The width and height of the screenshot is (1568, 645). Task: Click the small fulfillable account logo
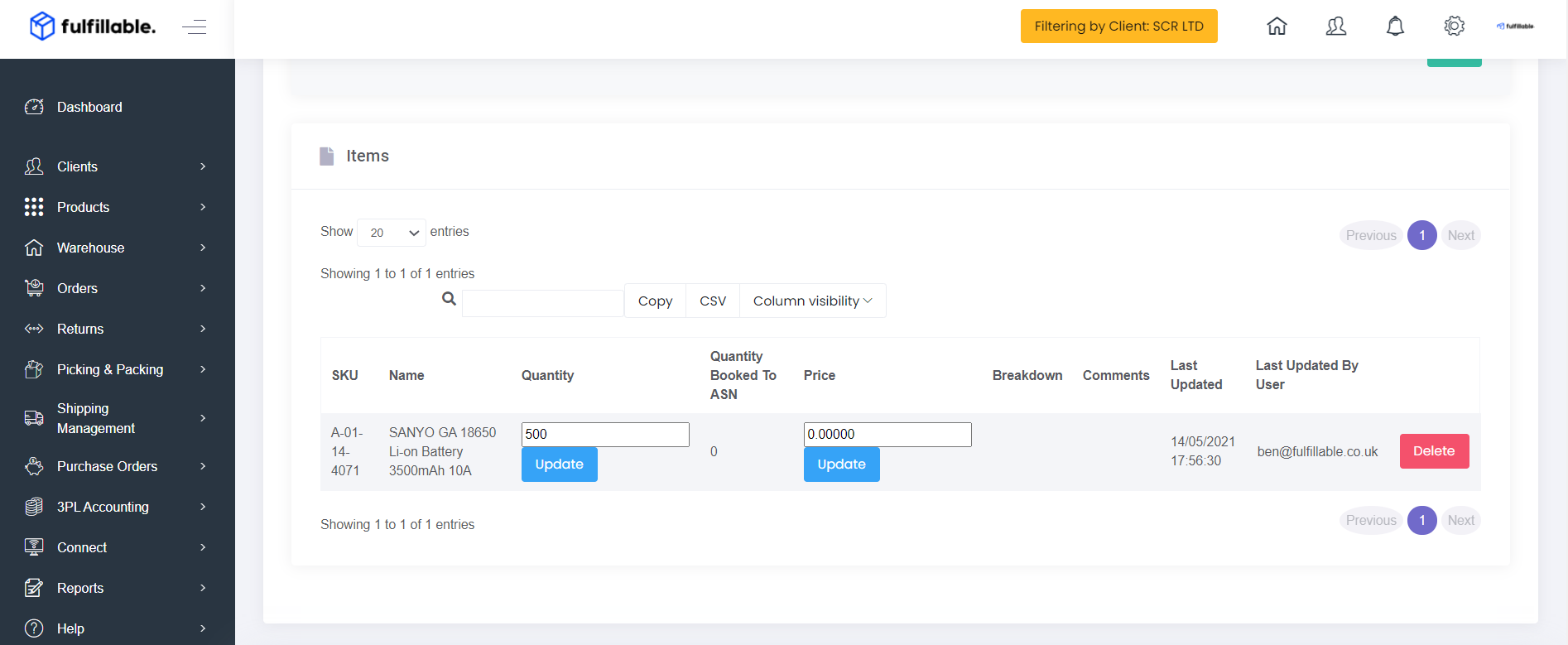point(1514,26)
